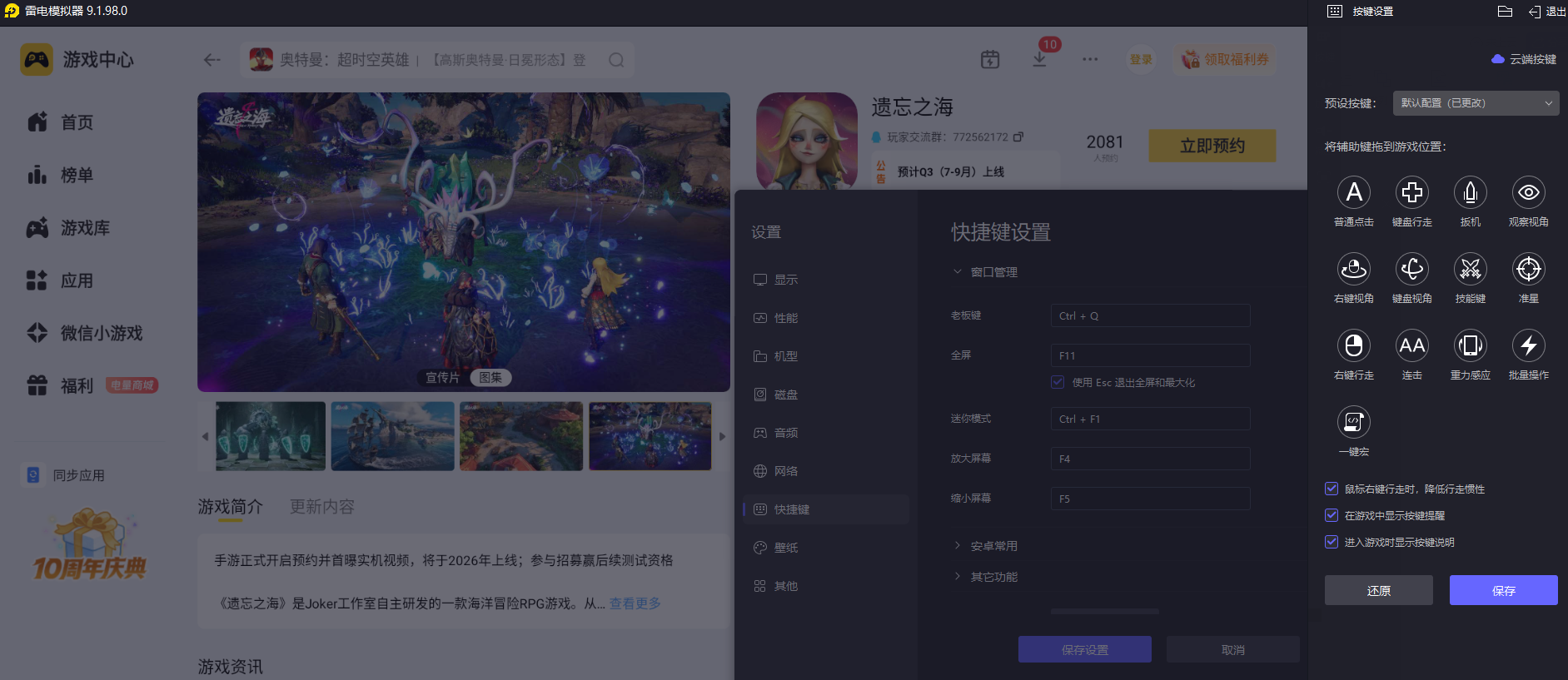
Task: Open 机型 settings category
Action: click(825, 356)
